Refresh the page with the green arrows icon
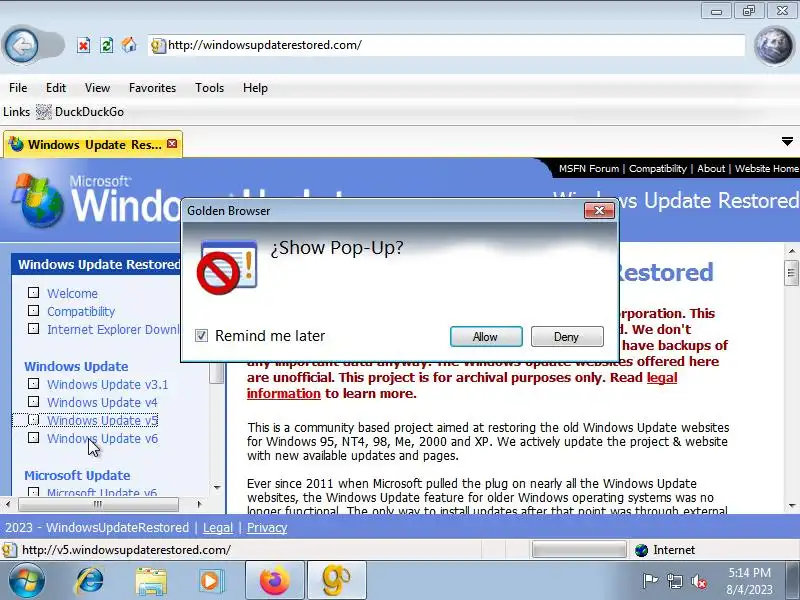800x600 pixels. (x=106, y=45)
